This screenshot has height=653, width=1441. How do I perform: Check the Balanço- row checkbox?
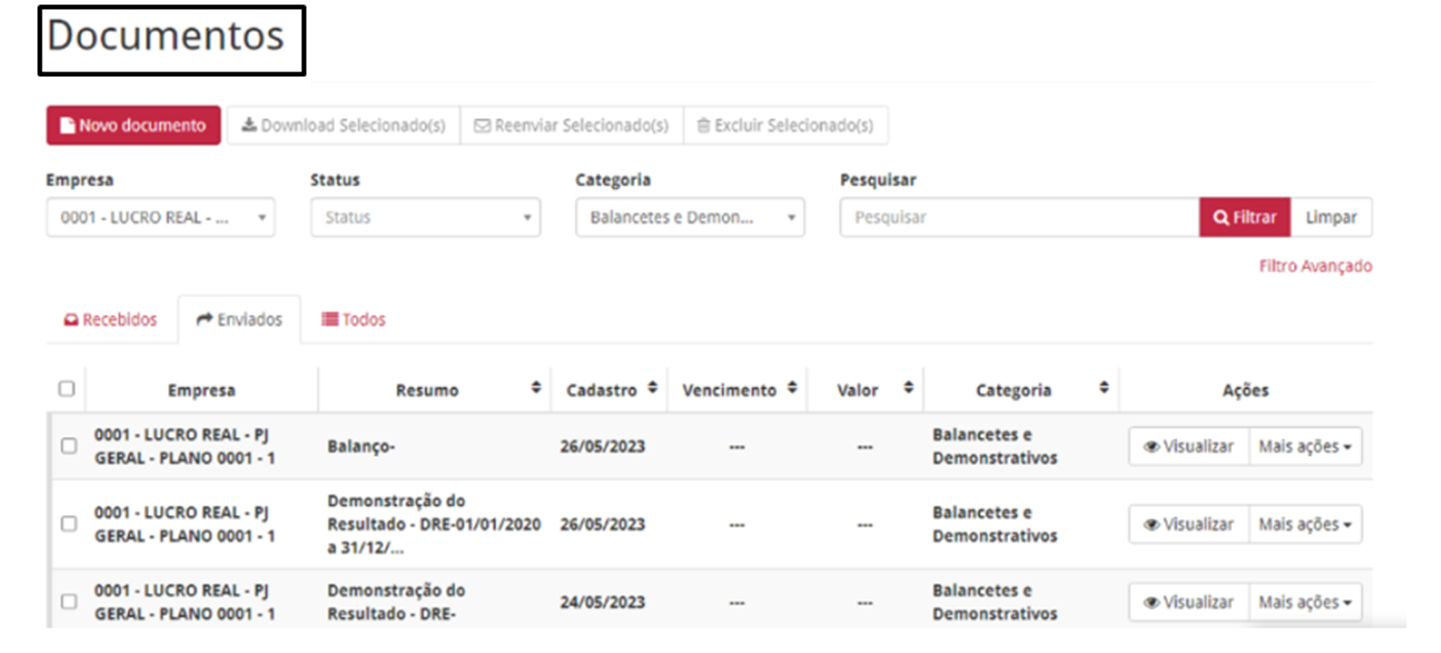pyautogui.click(x=69, y=446)
